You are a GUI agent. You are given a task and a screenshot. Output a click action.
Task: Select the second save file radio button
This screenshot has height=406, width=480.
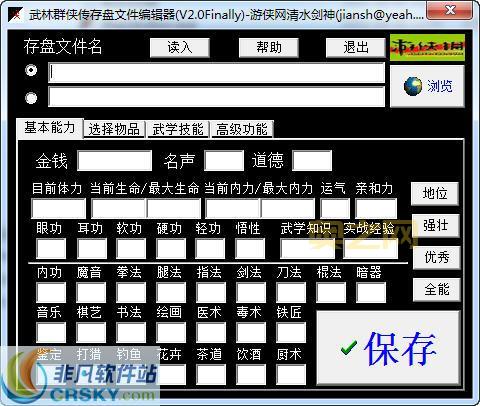click(31, 98)
